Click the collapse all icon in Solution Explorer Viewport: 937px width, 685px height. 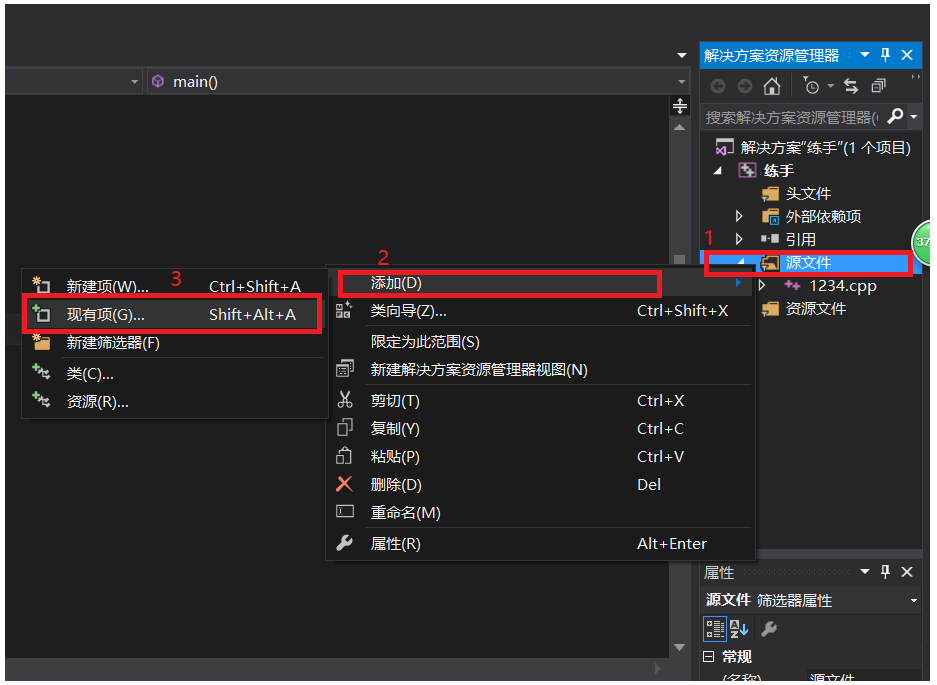point(878,87)
